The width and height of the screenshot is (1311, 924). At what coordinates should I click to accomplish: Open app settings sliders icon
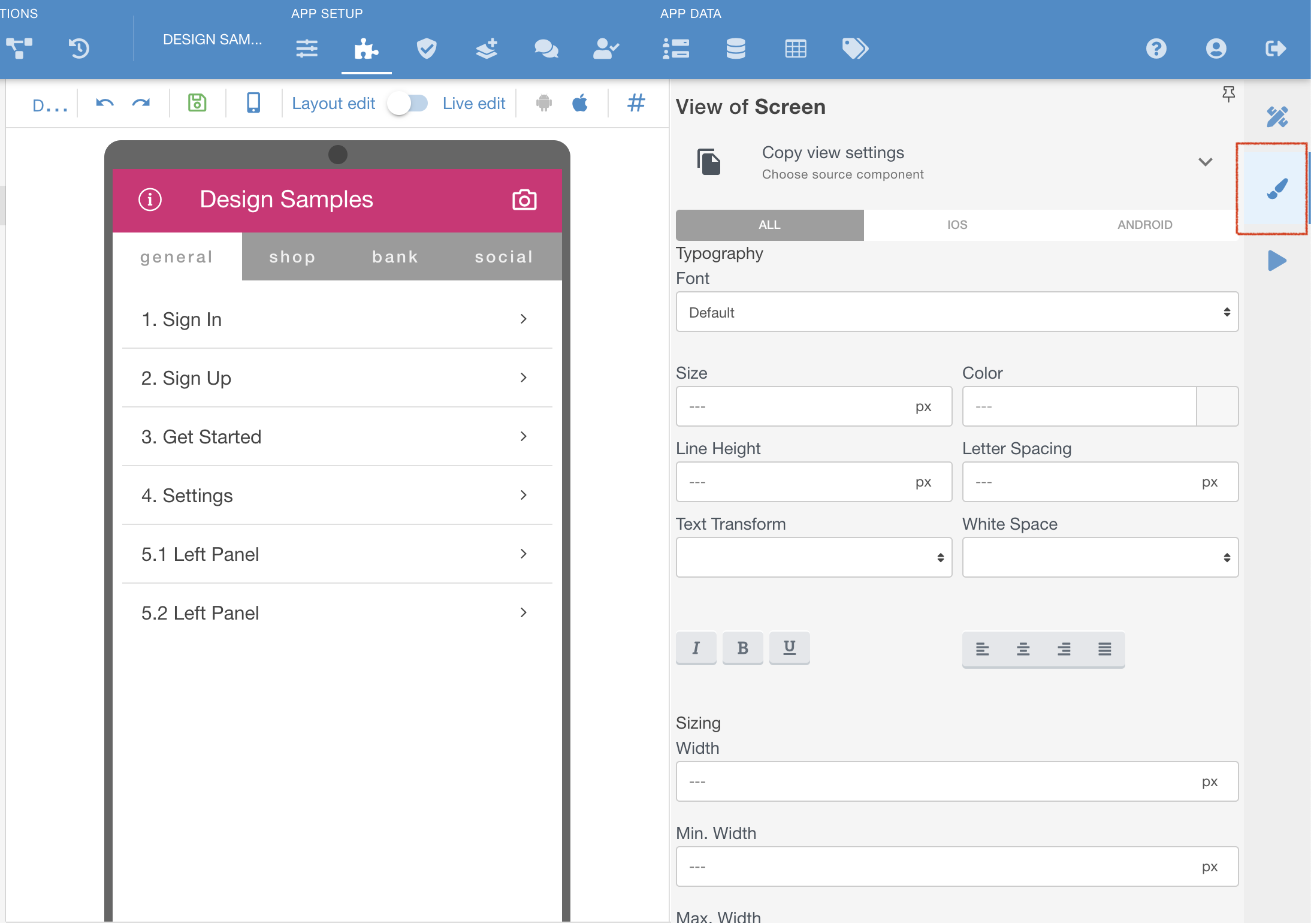point(307,48)
